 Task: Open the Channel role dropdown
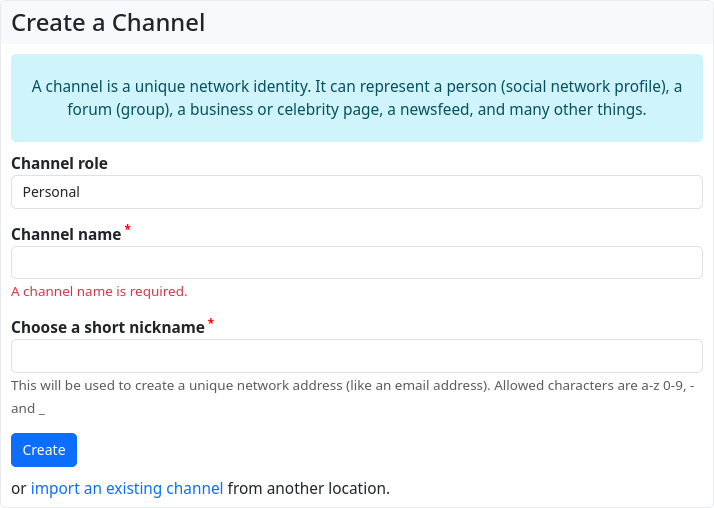pyautogui.click(x=356, y=192)
